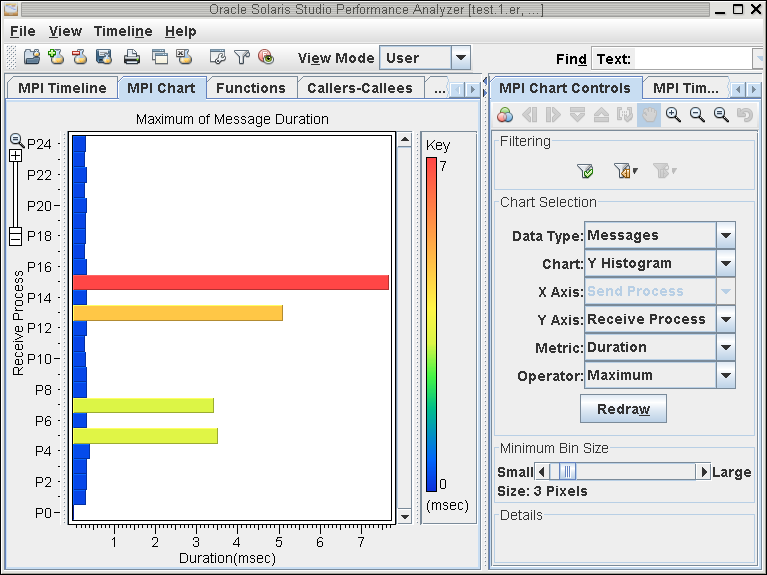Click the show/hide functions eye icon

266,57
